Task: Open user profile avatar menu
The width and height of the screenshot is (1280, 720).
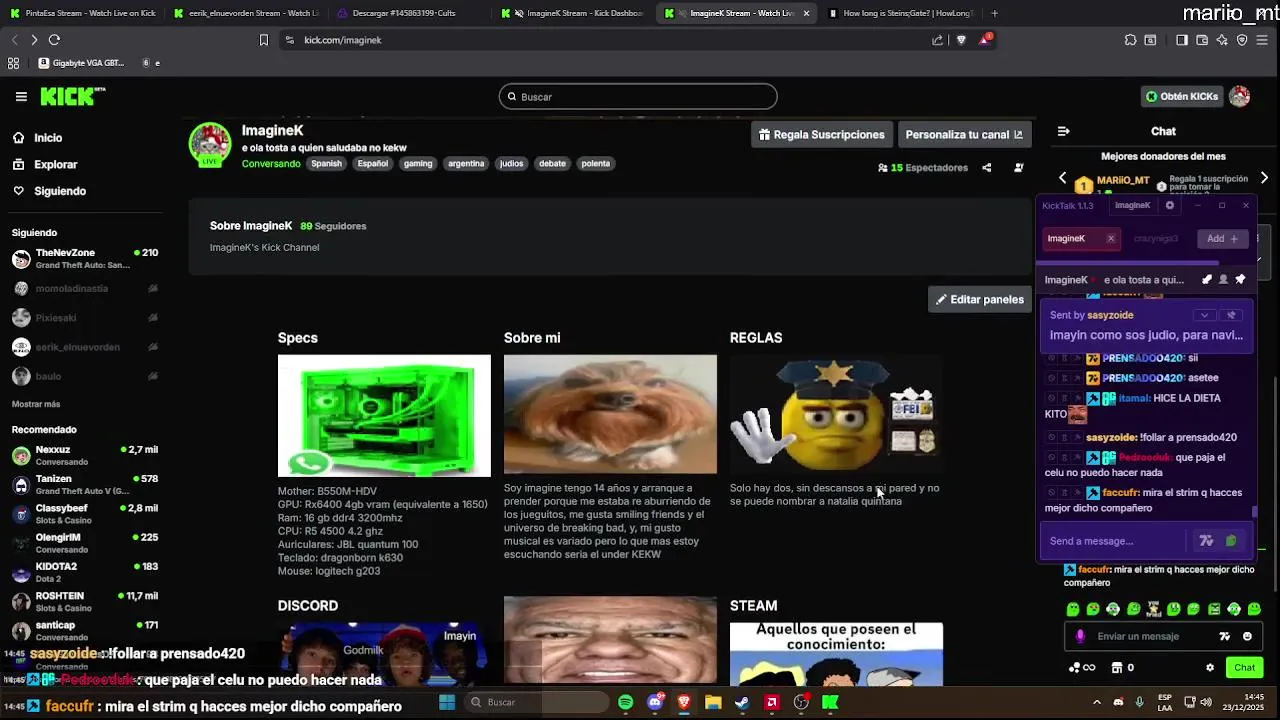Action: [x=1240, y=96]
